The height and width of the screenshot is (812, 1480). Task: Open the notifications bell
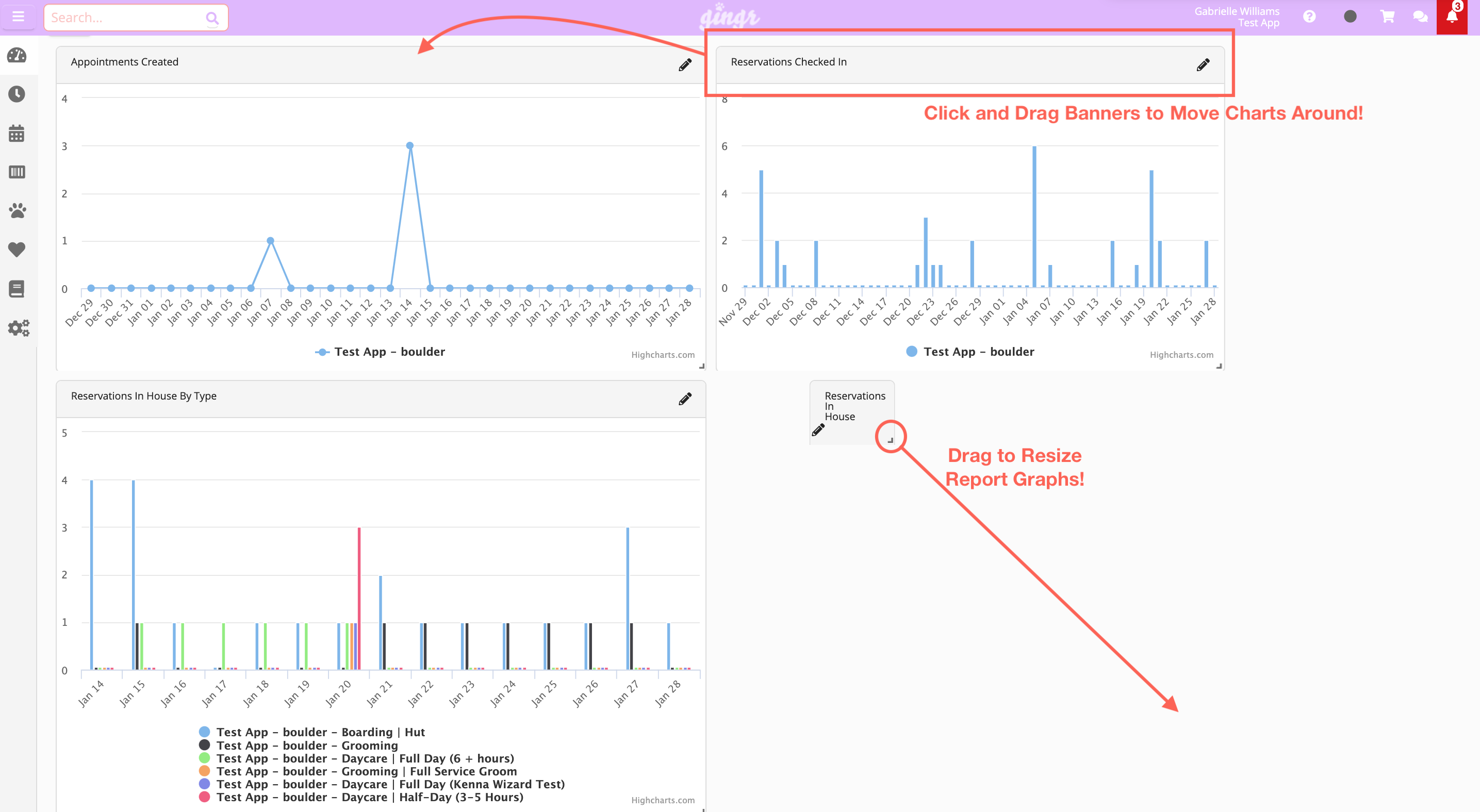click(1452, 16)
